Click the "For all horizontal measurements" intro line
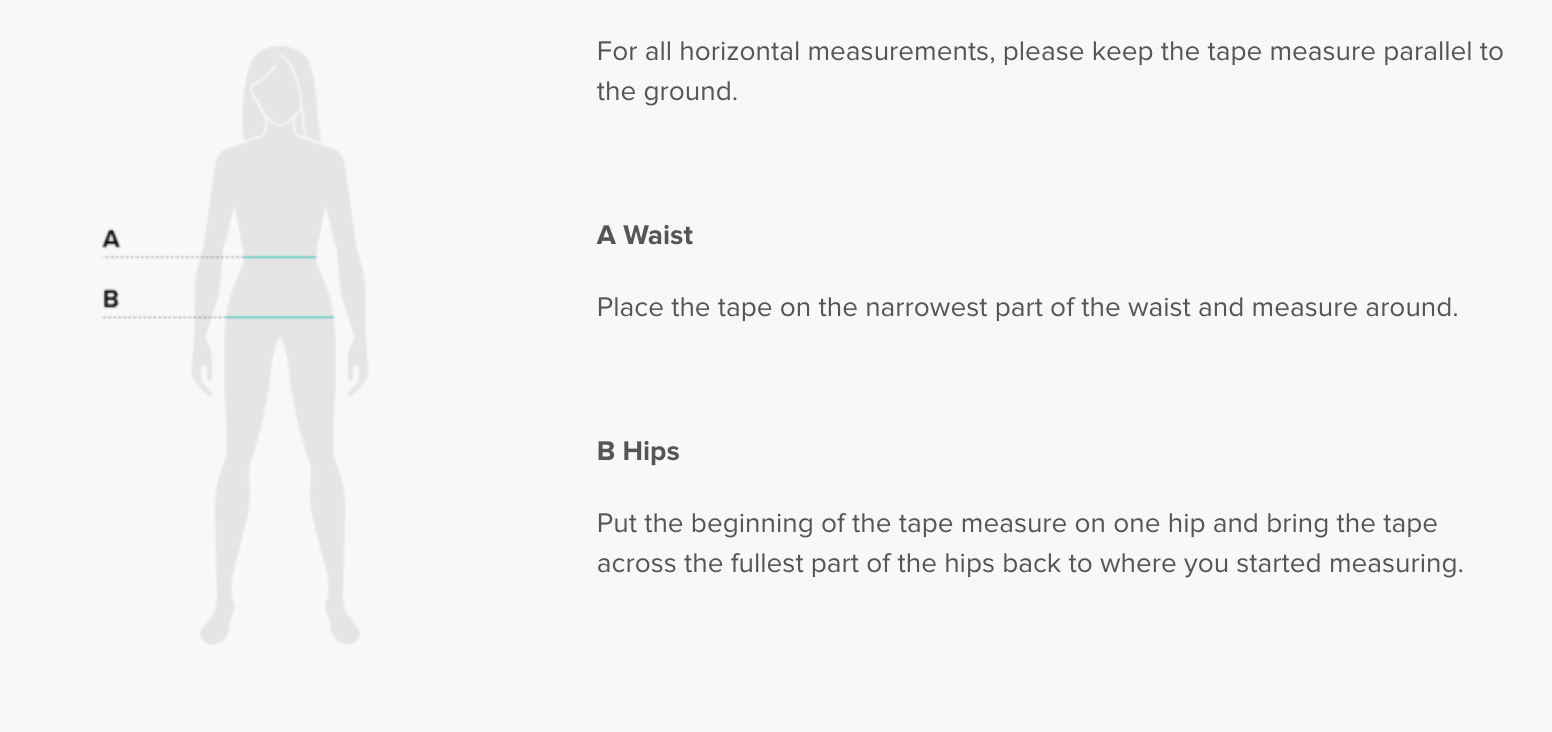The height and width of the screenshot is (732, 1552). click(1050, 52)
